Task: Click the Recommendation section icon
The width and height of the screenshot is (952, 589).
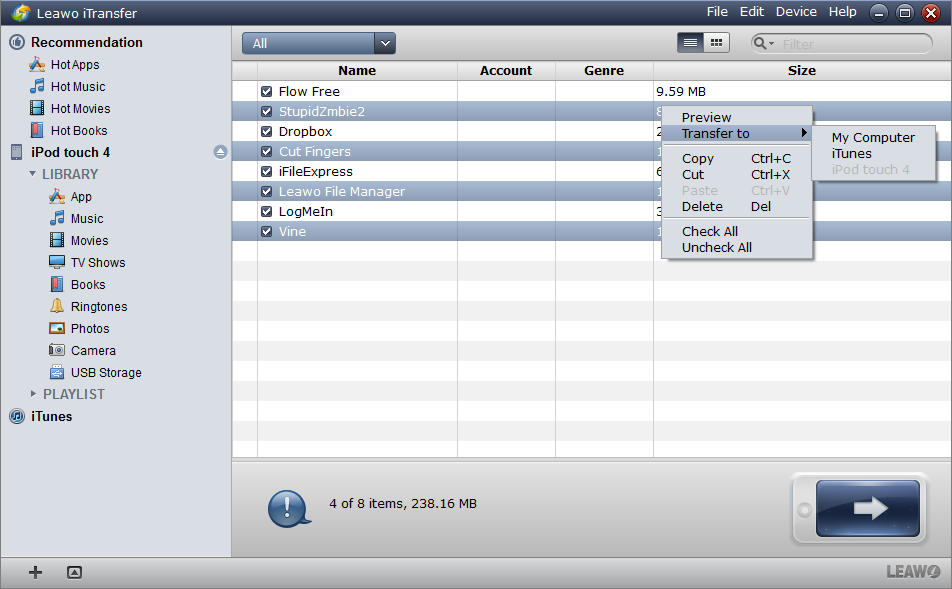Action: (17, 42)
